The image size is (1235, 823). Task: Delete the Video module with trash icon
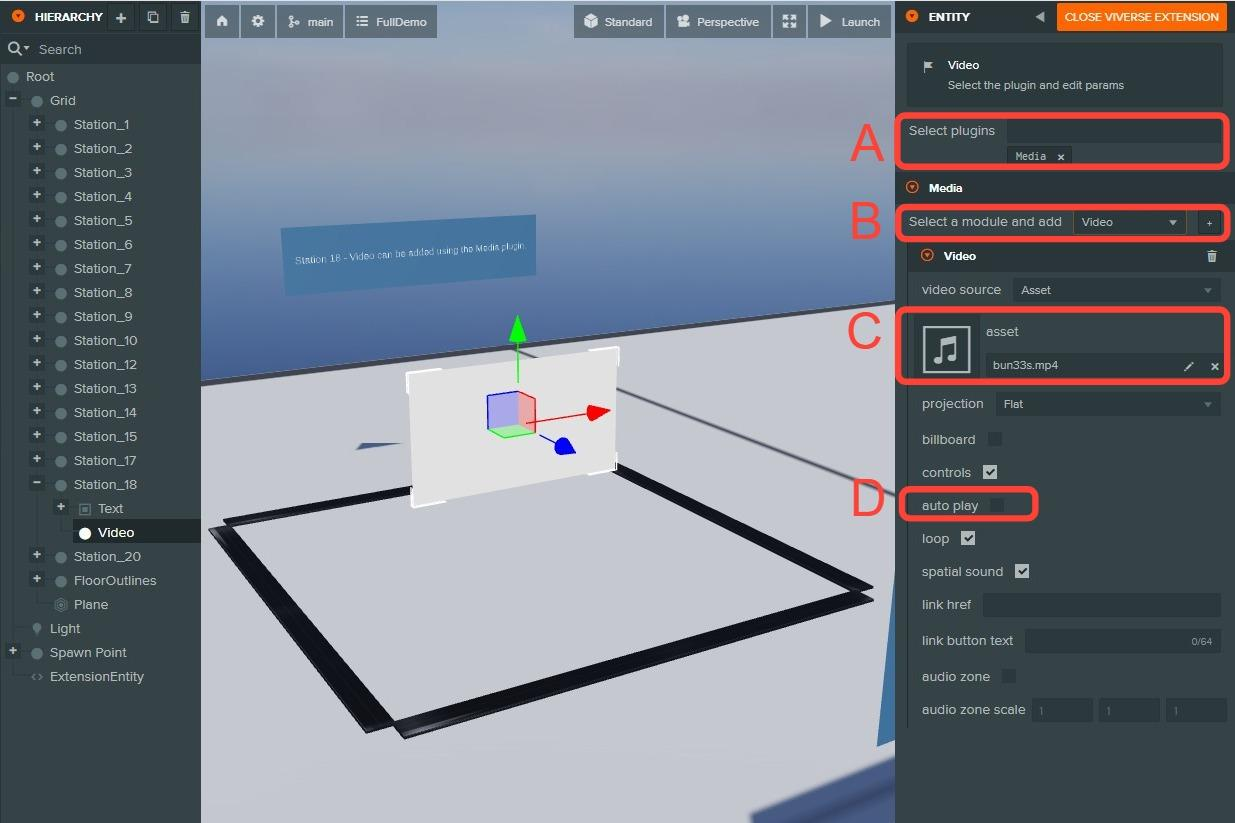1212,256
